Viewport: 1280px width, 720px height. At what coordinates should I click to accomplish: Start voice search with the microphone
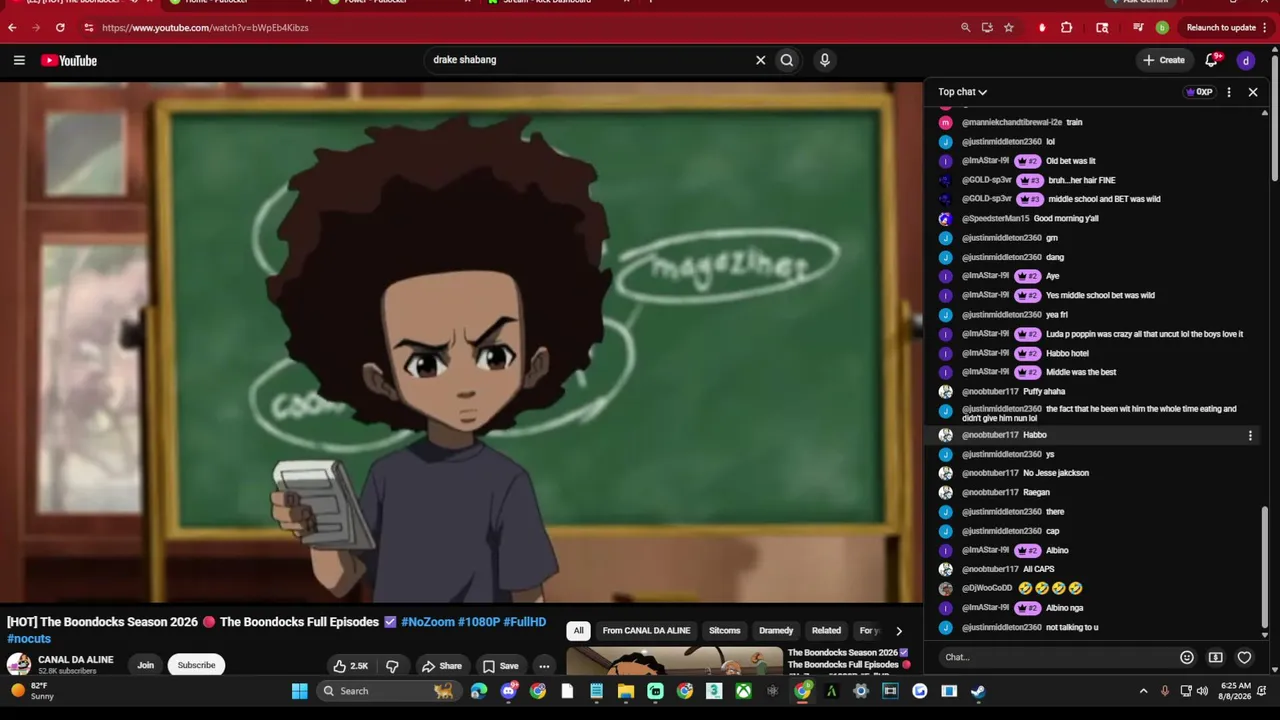pos(825,60)
